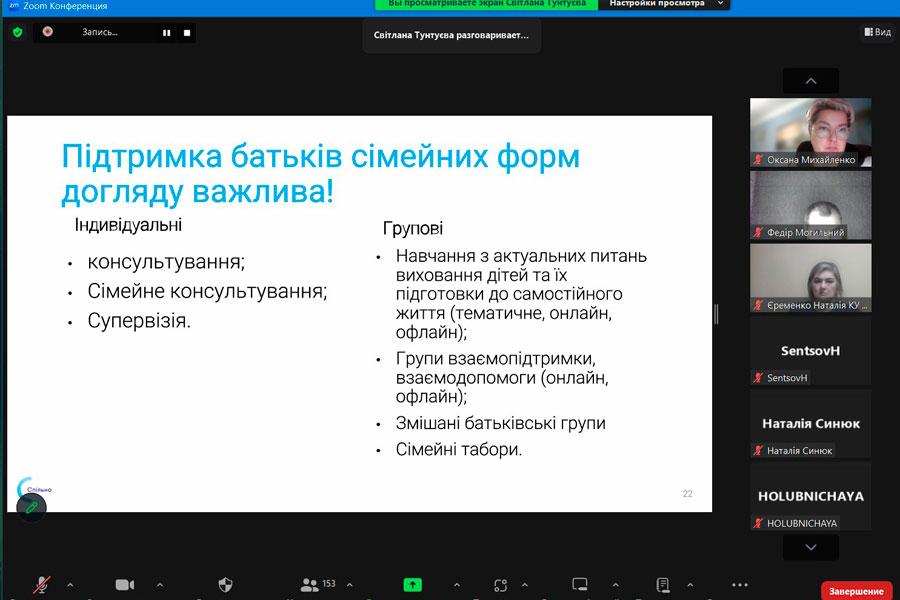Click the Супервізія bullet text
This screenshot has height=600, width=900.
point(139,320)
